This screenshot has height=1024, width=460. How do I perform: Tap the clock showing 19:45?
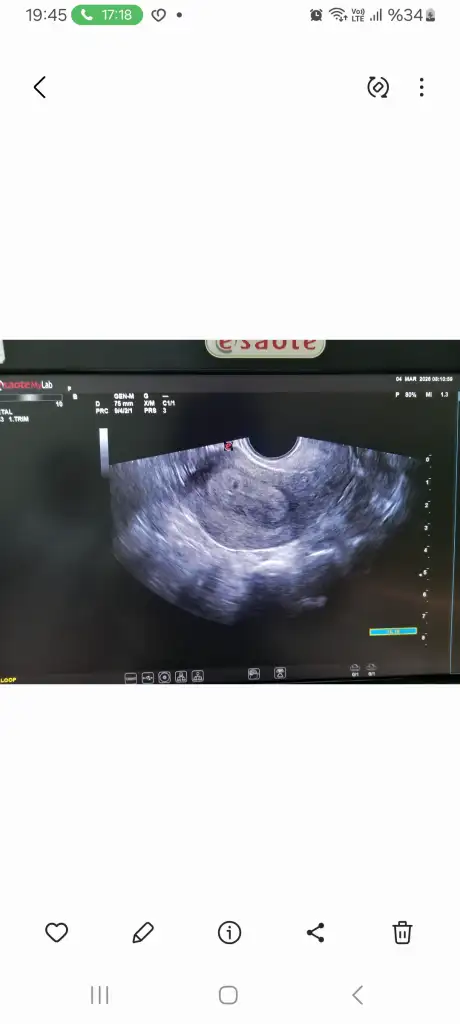46,15
